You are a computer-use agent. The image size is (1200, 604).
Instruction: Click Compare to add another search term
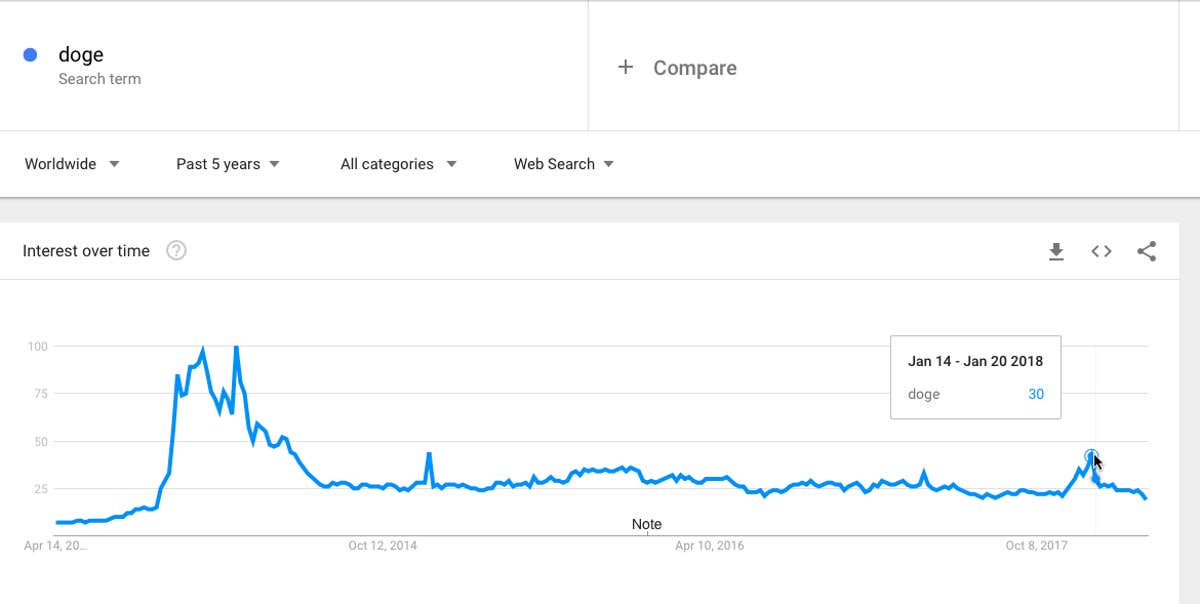click(694, 67)
